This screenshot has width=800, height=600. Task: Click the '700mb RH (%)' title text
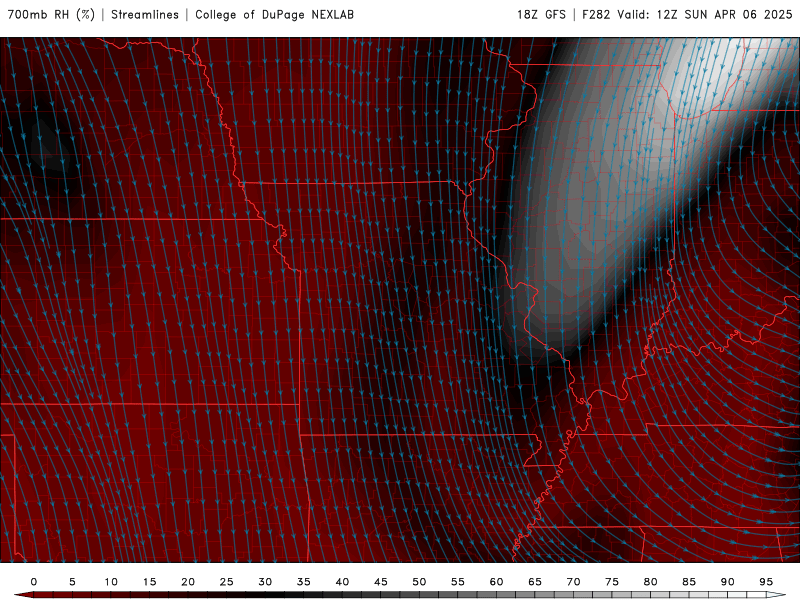click(51, 15)
